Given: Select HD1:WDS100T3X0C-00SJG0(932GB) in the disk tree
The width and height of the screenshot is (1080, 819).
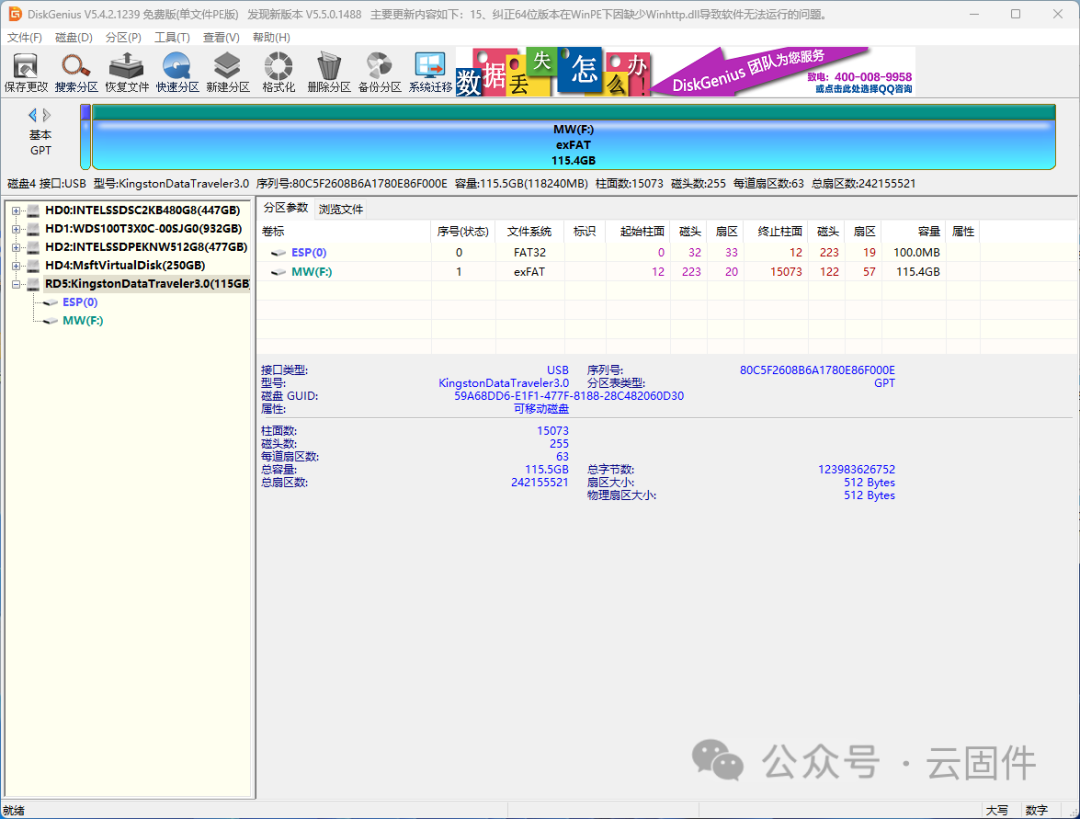Looking at the screenshot, I should pyautogui.click(x=143, y=229).
